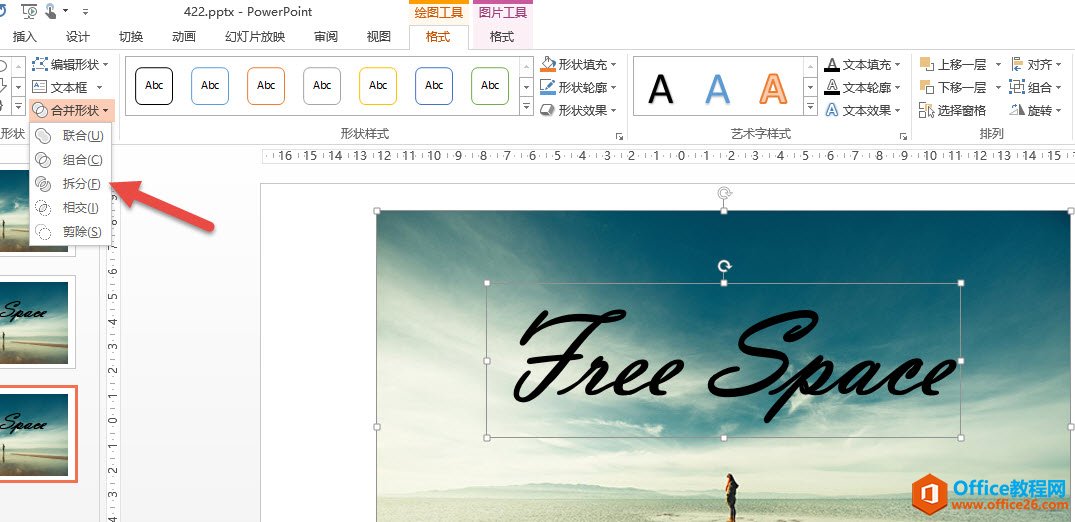Click the text box rotation handle

[x=724, y=266]
